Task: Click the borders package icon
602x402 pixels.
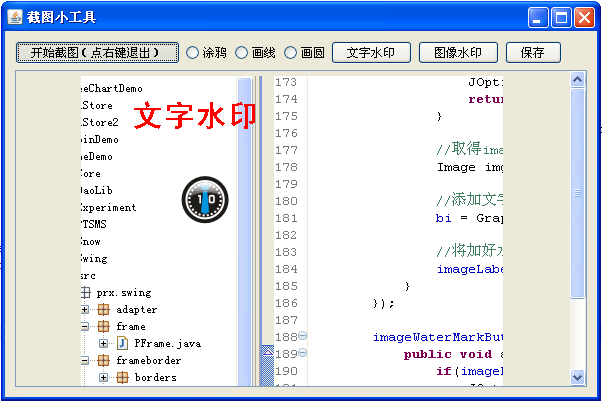Action: 122,377
